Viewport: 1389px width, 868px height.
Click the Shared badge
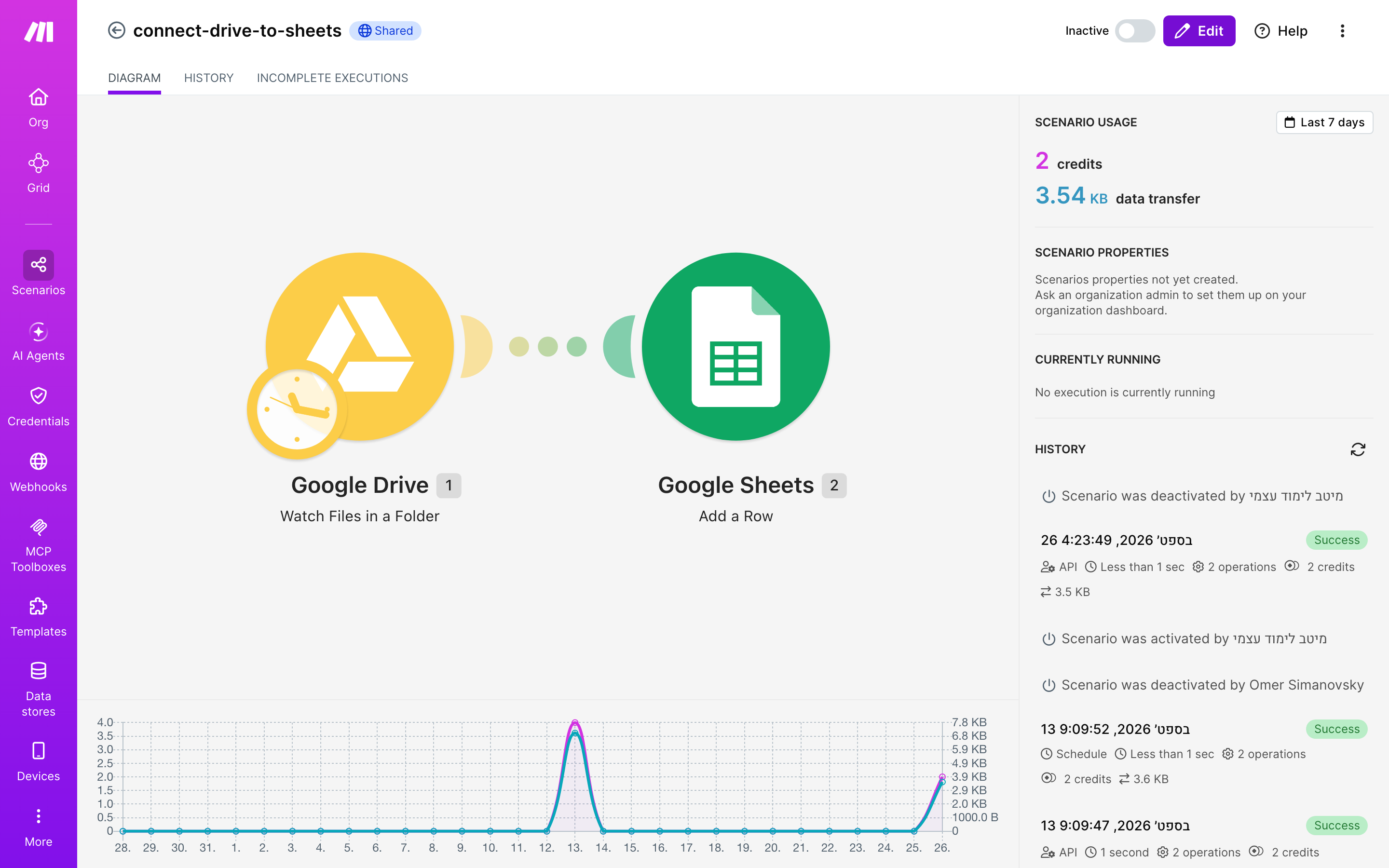point(385,31)
